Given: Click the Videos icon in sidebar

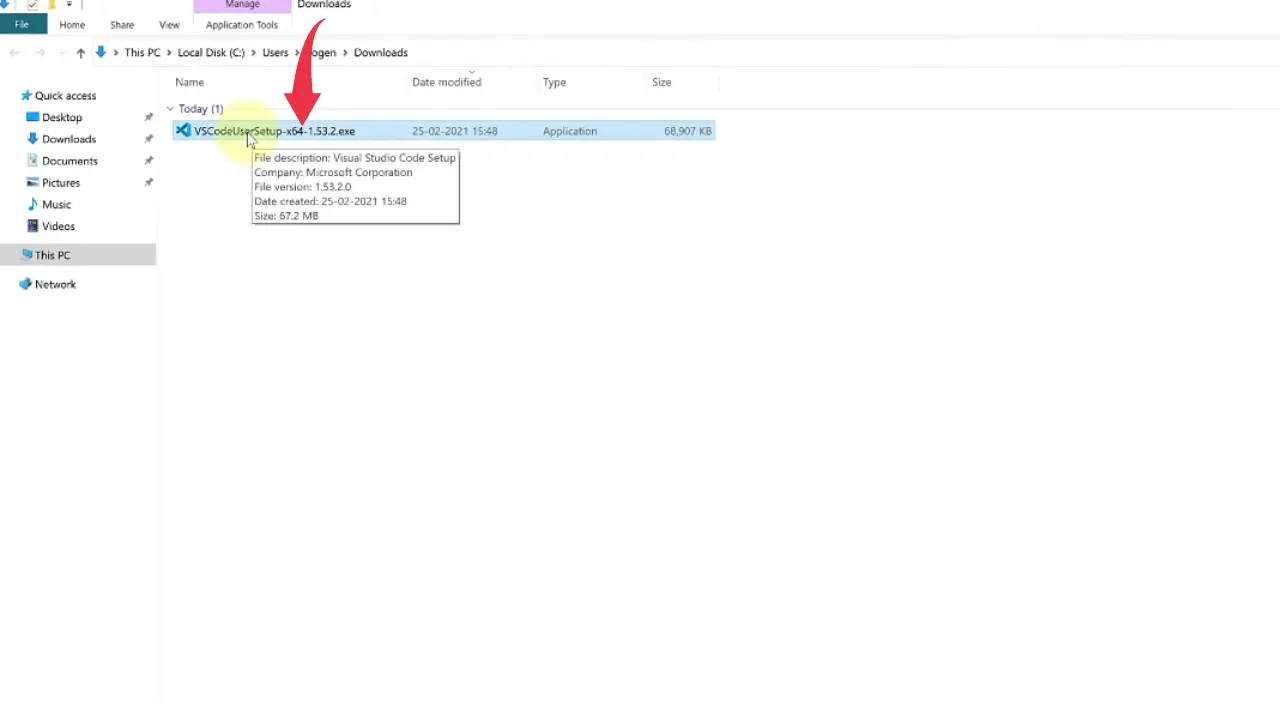Looking at the screenshot, I should [33, 226].
